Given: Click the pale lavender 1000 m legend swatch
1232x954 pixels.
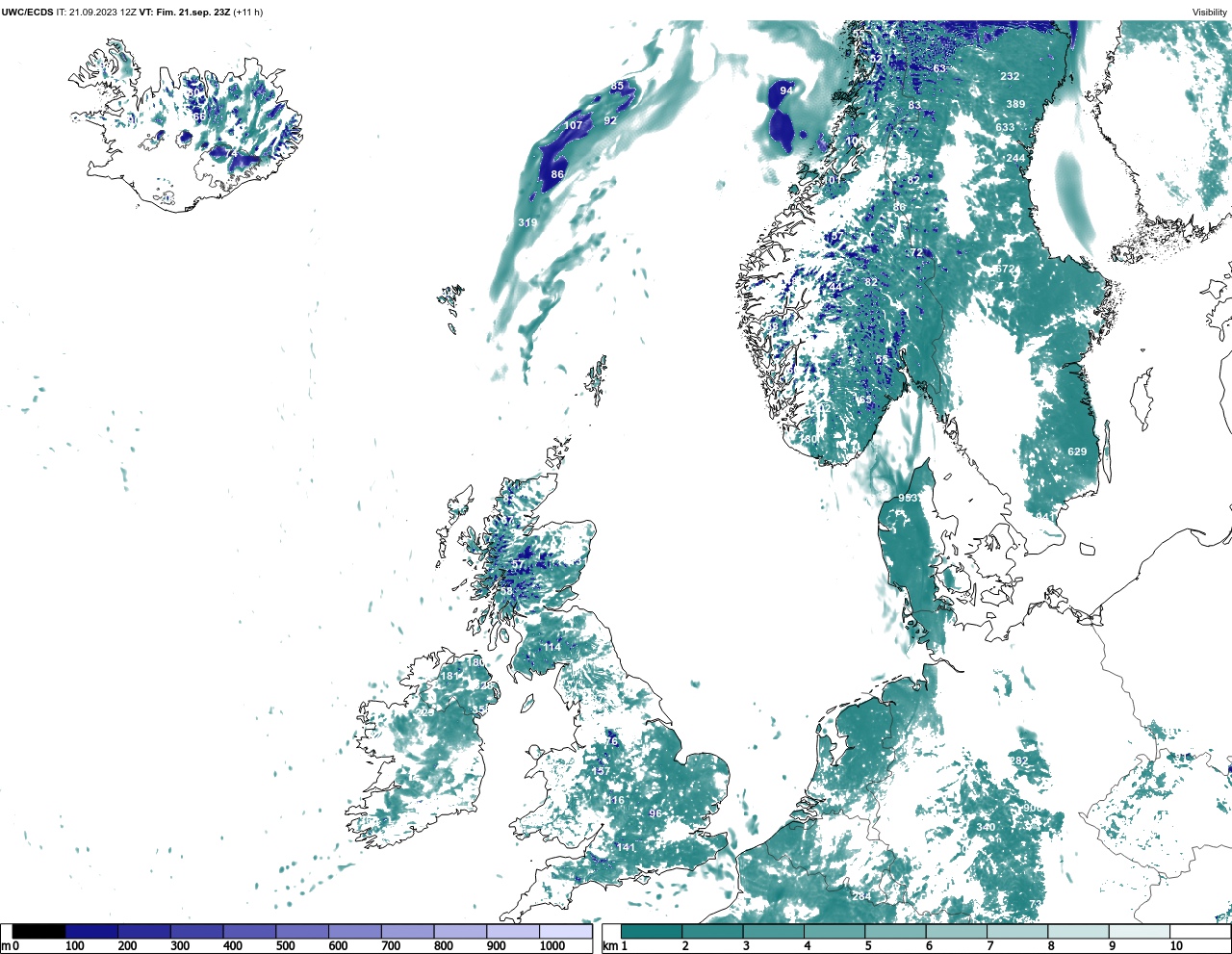Looking at the screenshot, I should point(565,931).
